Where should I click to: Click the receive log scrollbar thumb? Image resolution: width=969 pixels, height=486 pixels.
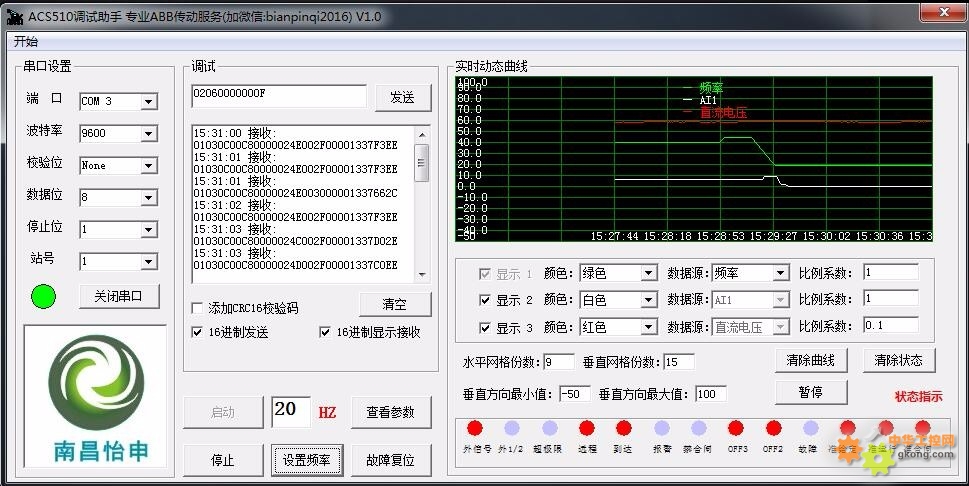[x=422, y=163]
